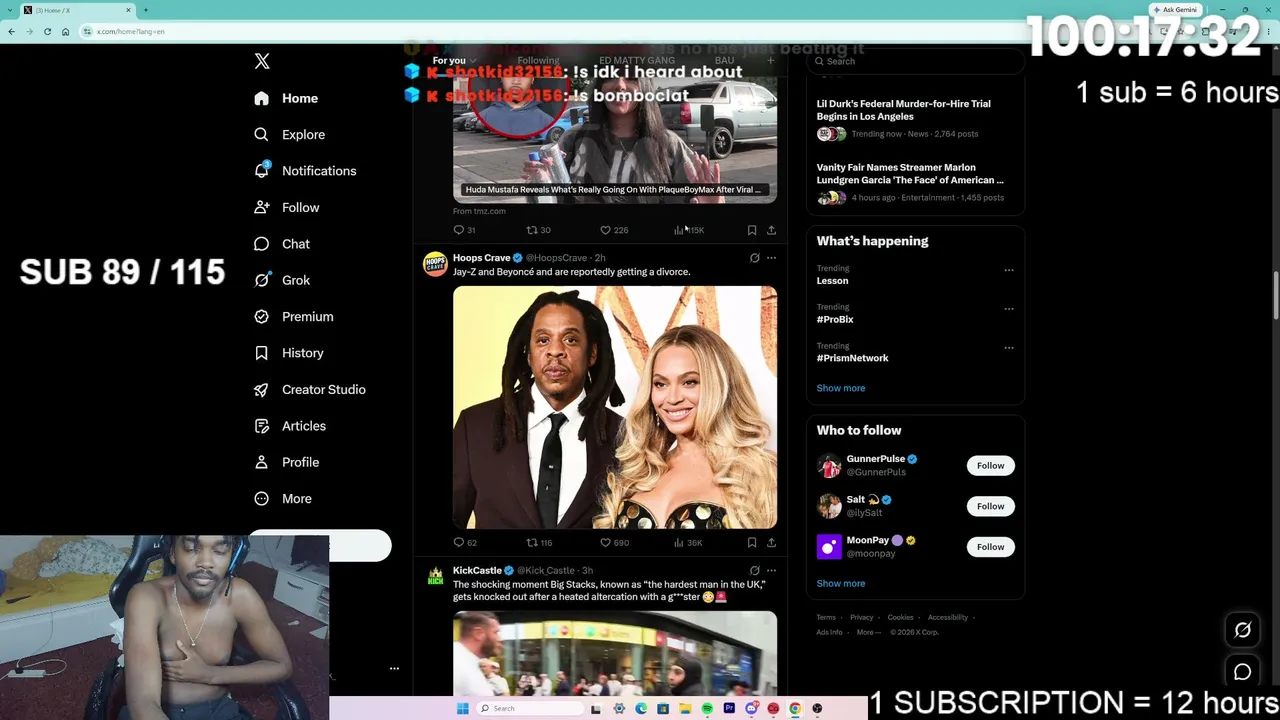Open more options on Hoops Crave post
This screenshot has width=1280, height=720.
pyautogui.click(x=771, y=258)
